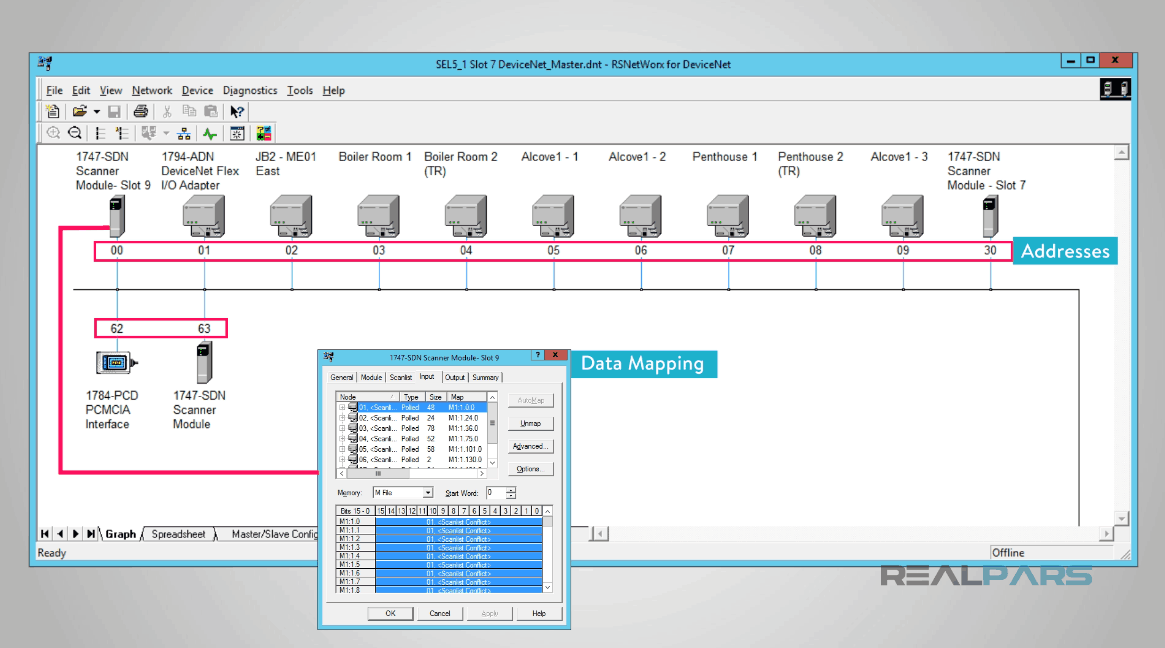Select the Penthouse 1 device icon

pos(727,216)
